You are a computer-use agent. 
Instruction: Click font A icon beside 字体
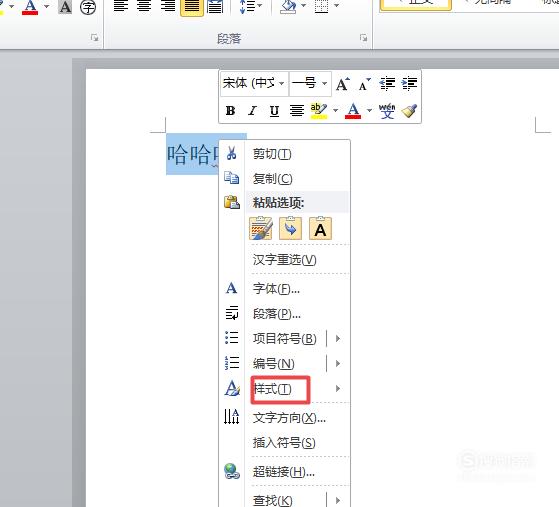[x=231, y=288]
